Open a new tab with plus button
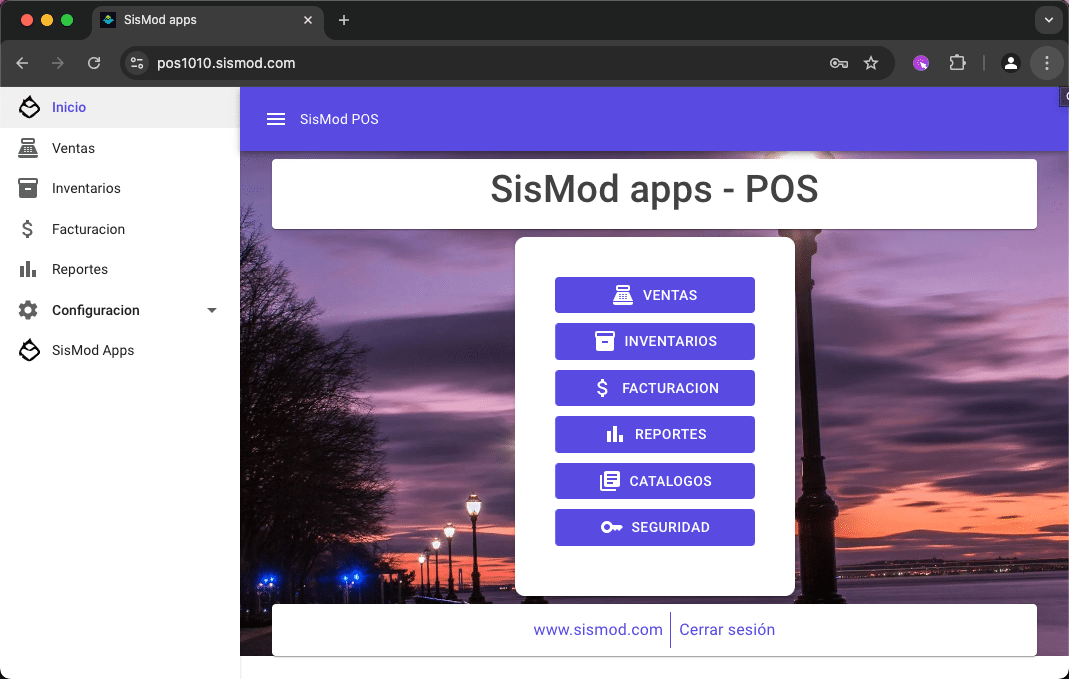 click(344, 20)
